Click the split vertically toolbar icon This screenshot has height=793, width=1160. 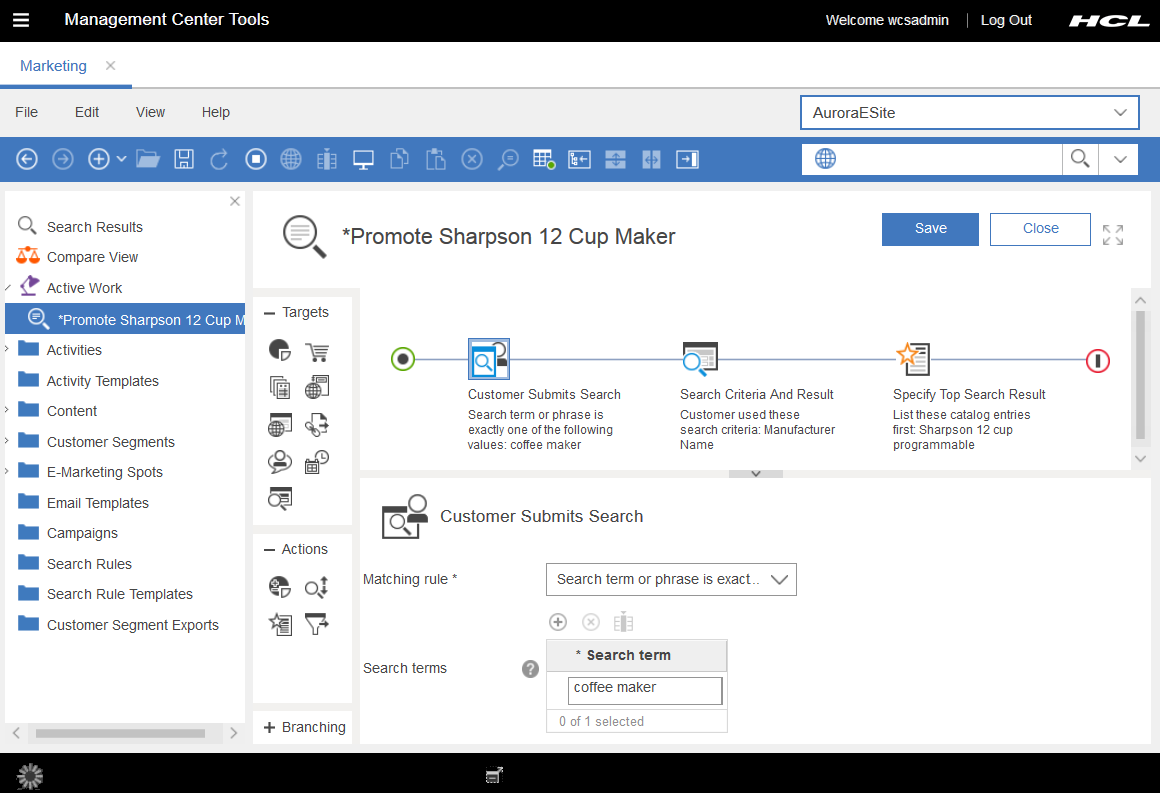click(651, 159)
